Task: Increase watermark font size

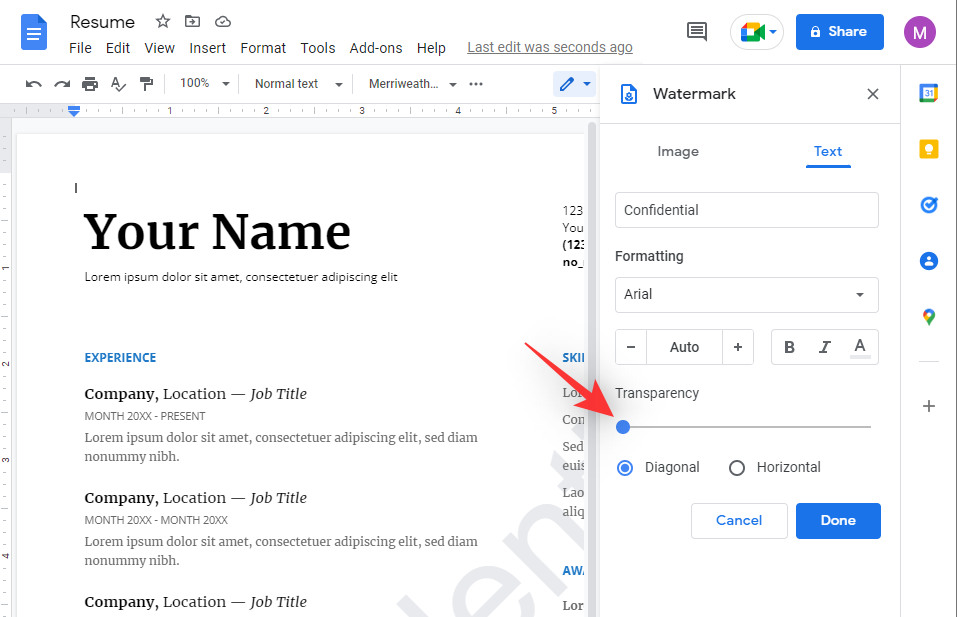Action: pos(738,347)
